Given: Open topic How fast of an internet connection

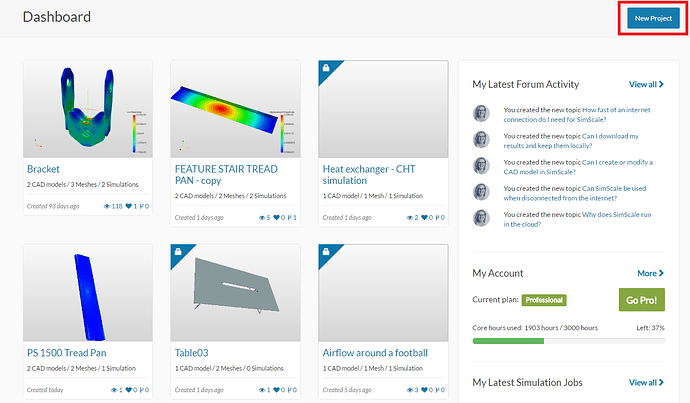Looking at the screenshot, I should tap(577, 115).
